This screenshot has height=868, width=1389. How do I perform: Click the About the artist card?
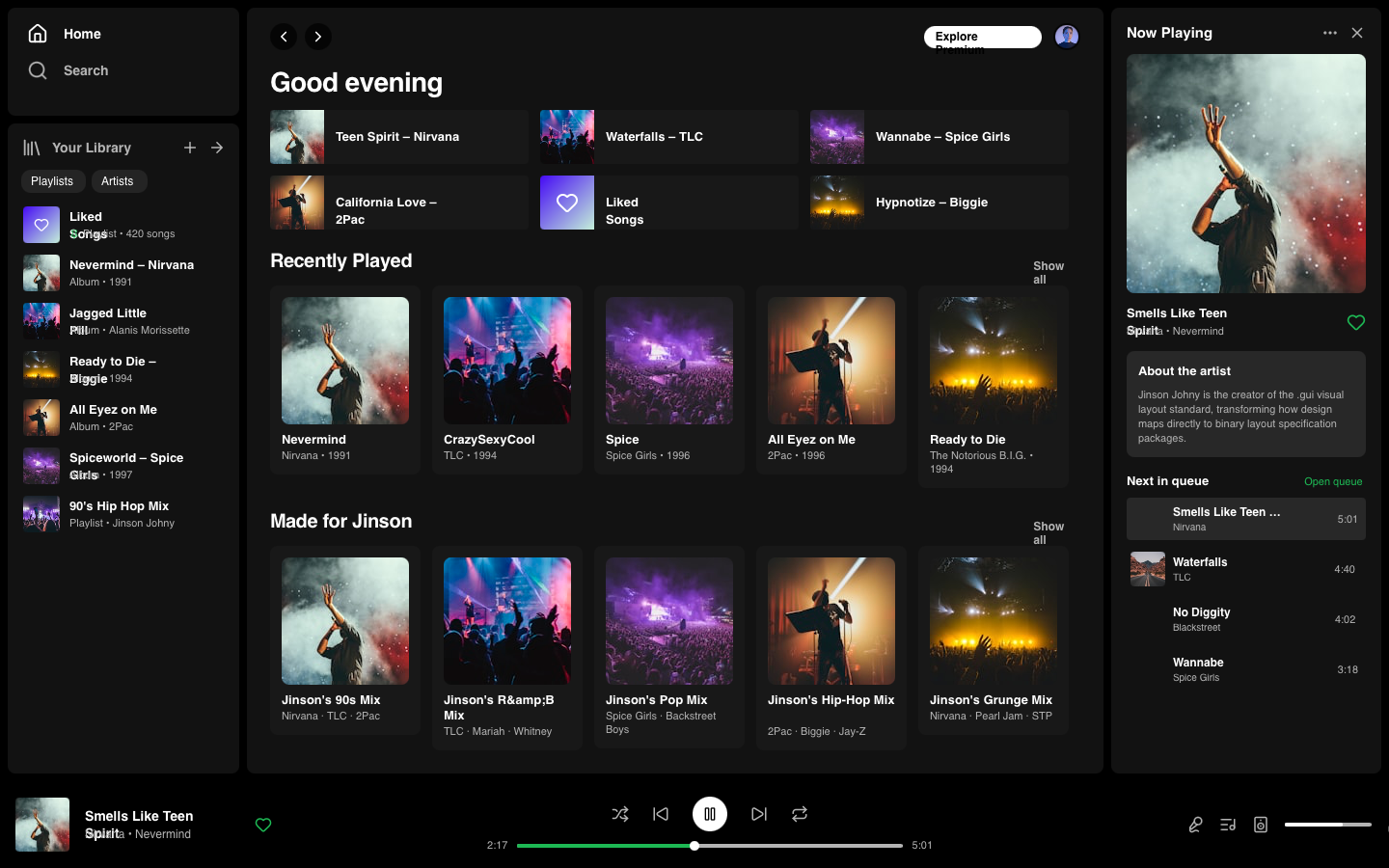1246,404
